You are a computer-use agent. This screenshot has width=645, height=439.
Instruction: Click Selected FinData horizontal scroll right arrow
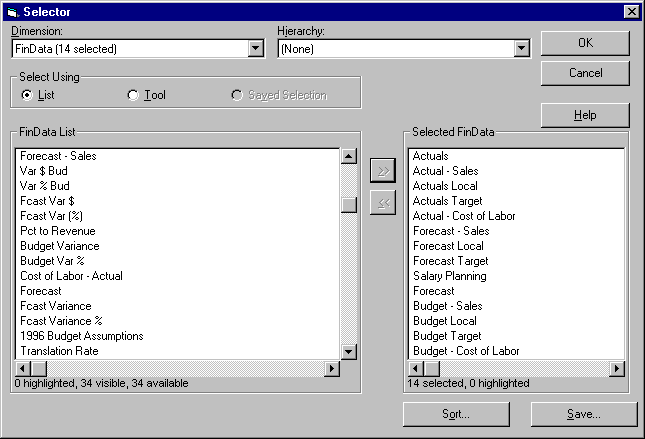[x=617, y=368]
